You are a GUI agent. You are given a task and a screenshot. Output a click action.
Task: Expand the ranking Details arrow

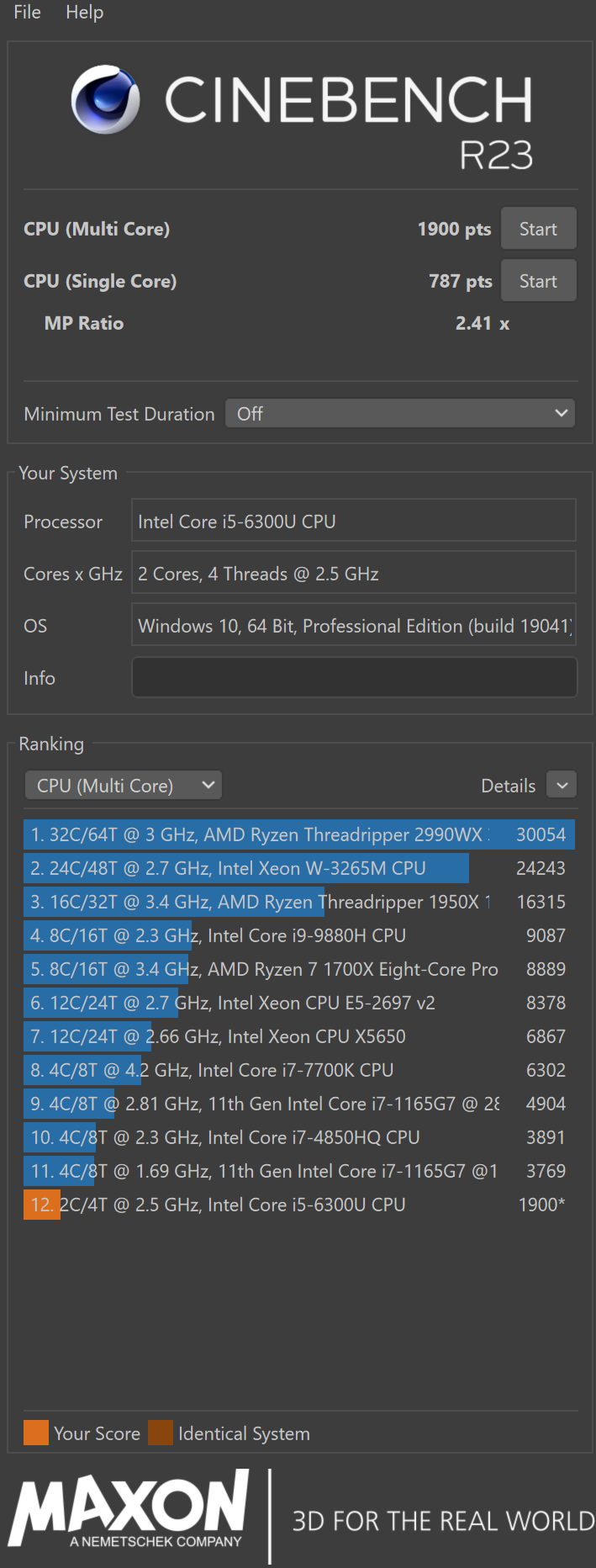[x=562, y=786]
